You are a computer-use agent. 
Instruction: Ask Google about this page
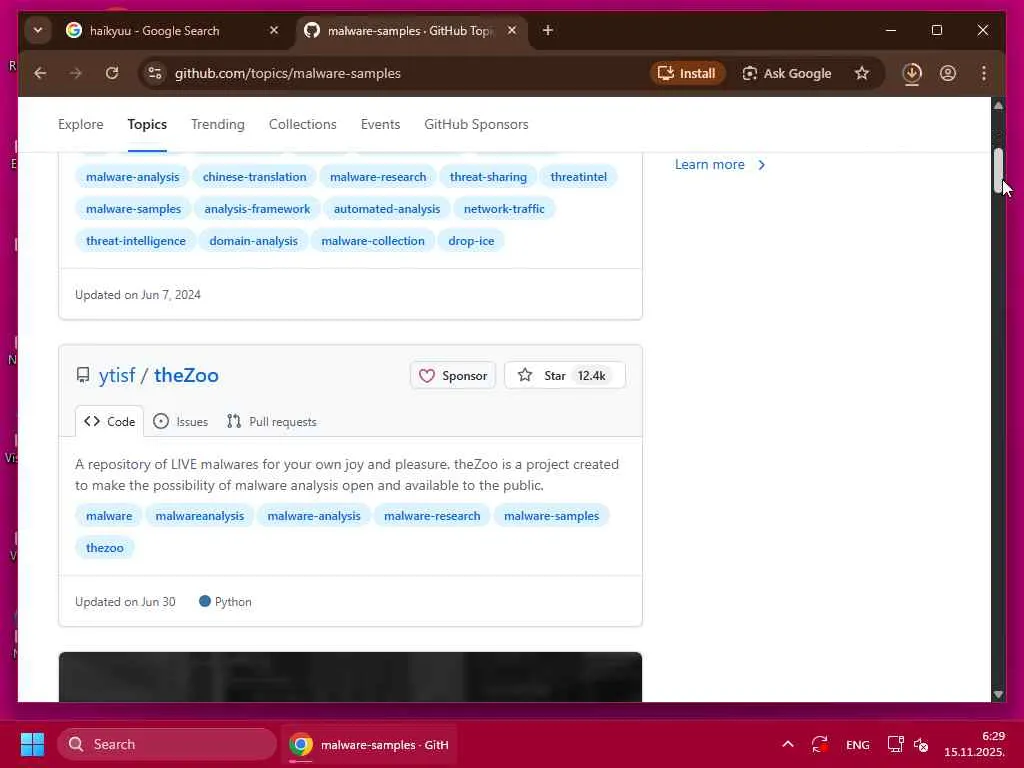[x=788, y=73]
